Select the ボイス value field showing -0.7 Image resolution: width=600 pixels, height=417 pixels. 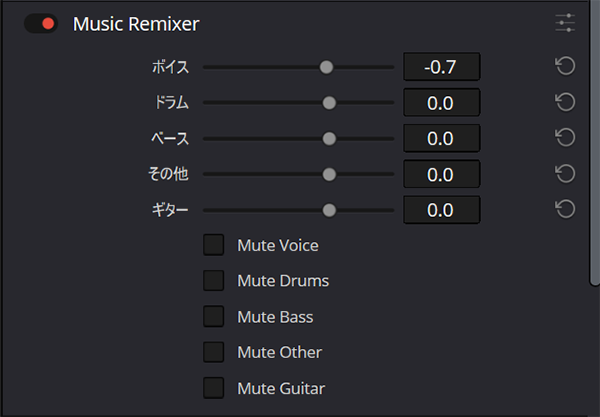(x=442, y=67)
